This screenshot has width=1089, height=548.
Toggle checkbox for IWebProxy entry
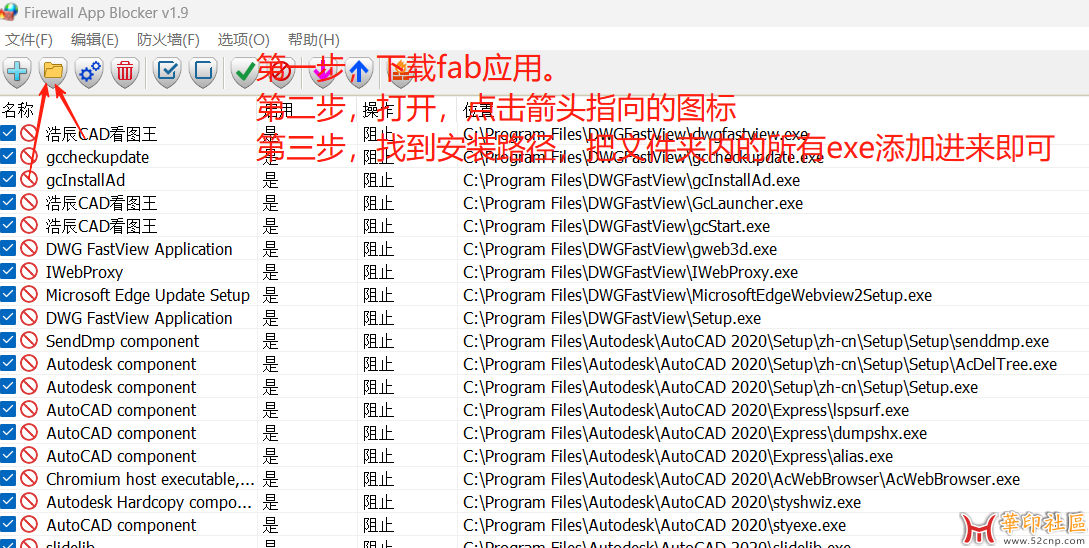9,272
